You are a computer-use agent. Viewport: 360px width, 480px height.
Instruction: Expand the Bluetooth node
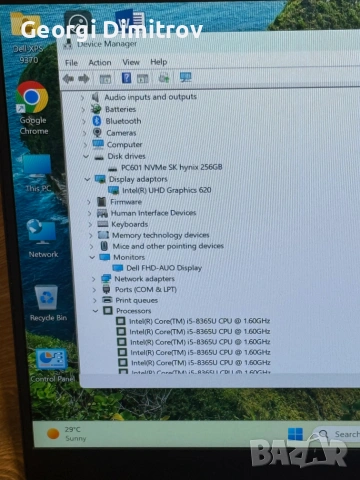click(x=84, y=121)
